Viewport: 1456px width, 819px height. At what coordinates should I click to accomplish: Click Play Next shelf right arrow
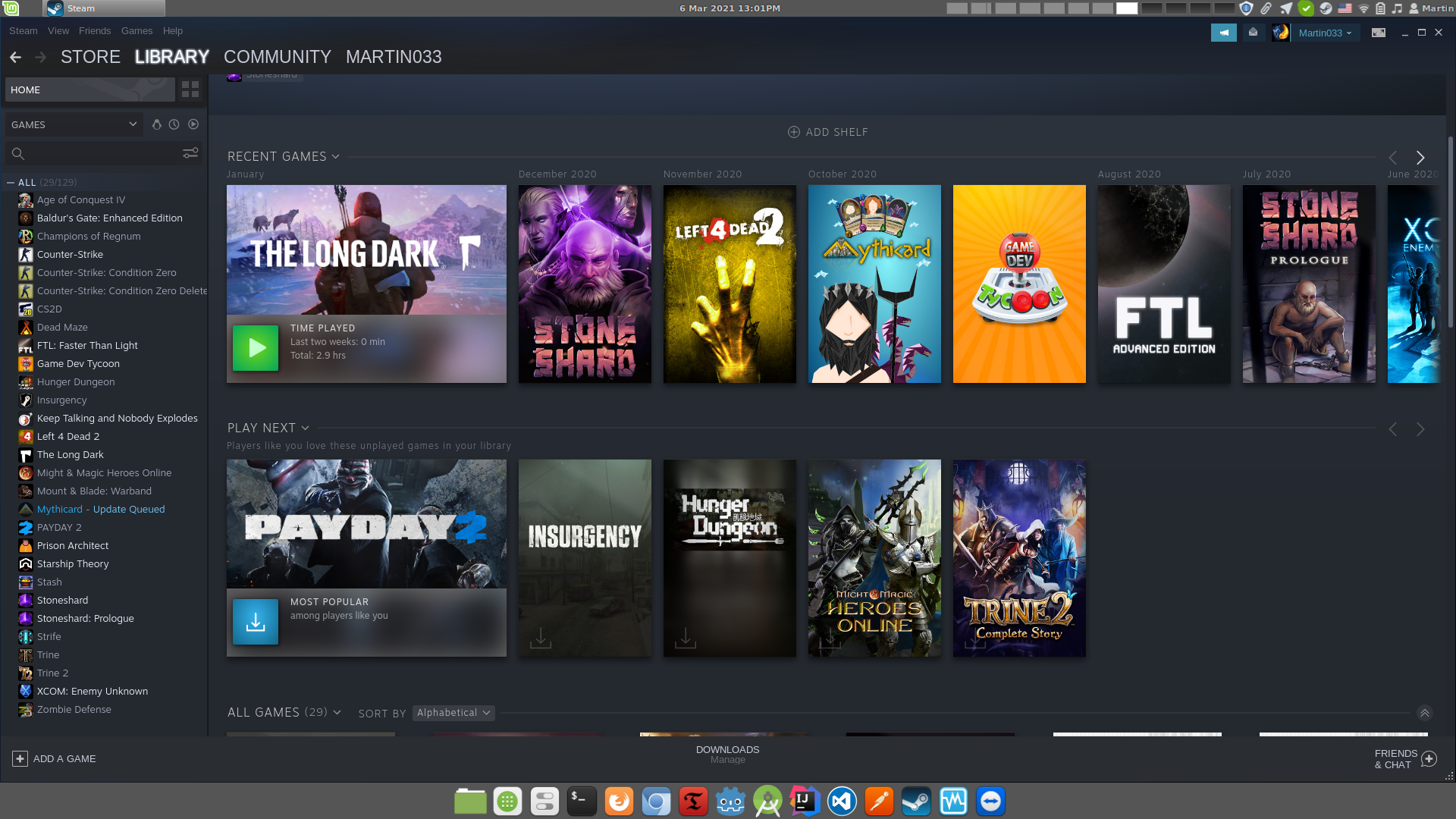[1420, 429]
